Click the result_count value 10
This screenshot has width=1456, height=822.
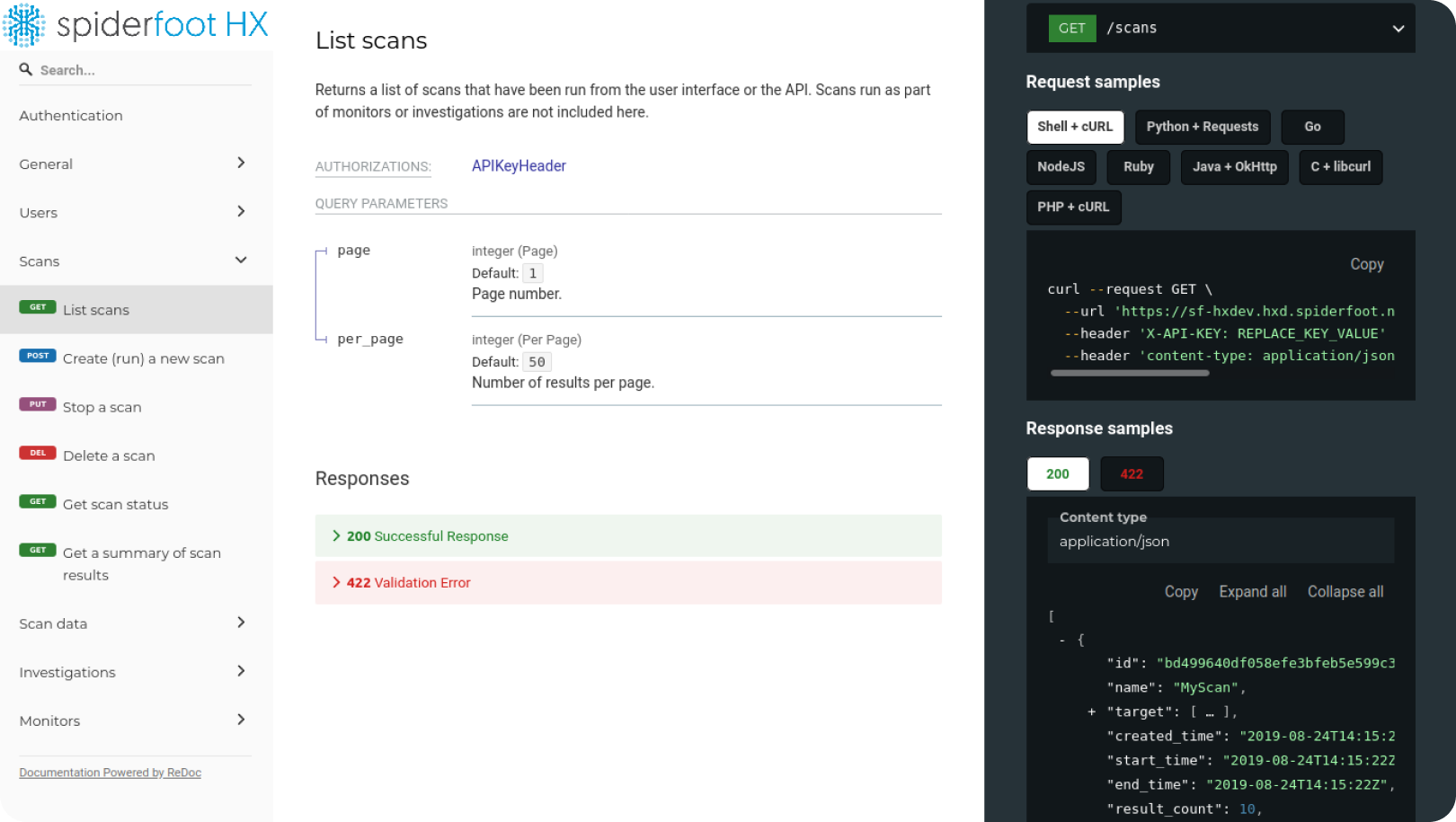point(1247,809)
